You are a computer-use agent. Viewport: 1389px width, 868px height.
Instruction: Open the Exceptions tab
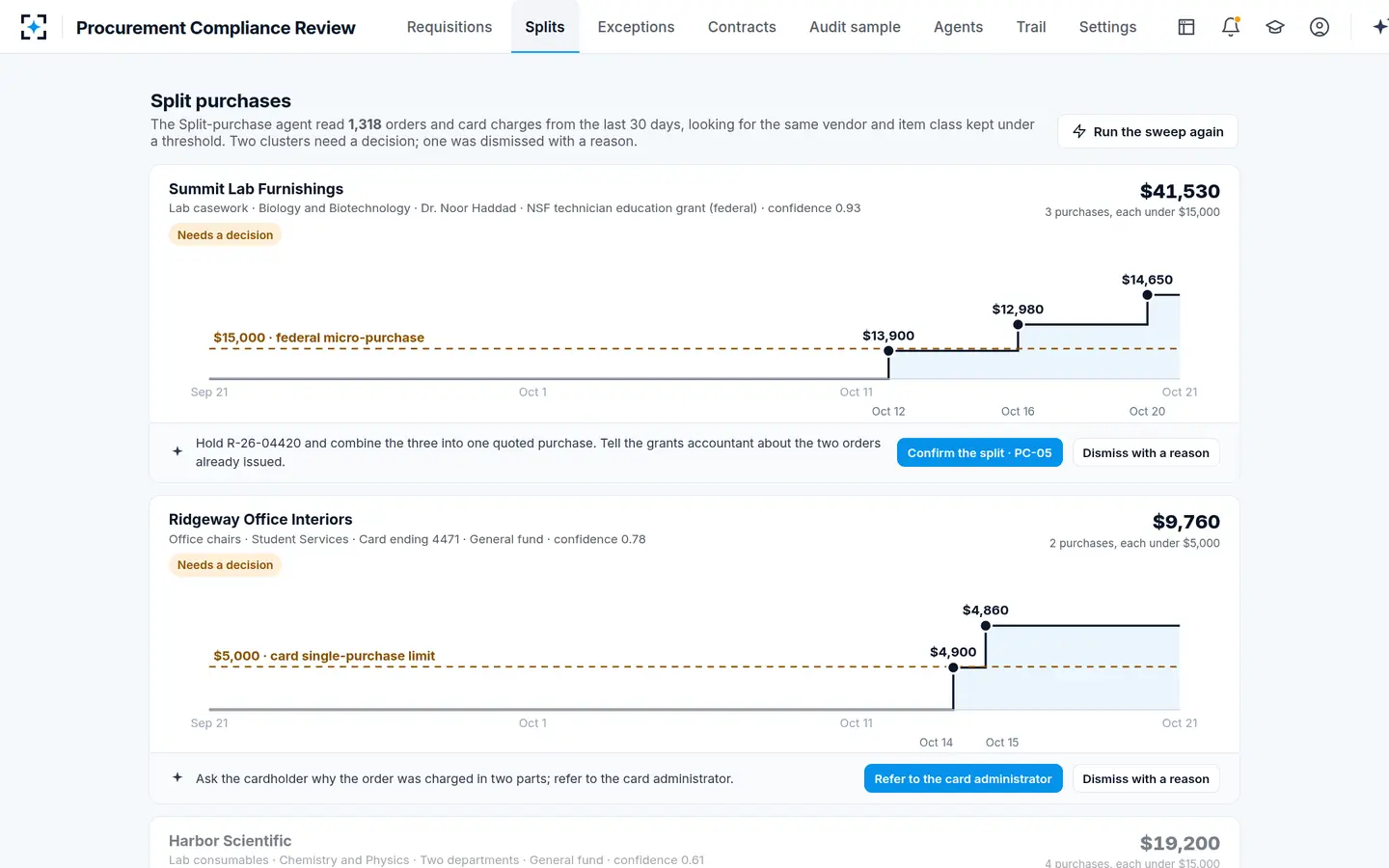[636, 27]
